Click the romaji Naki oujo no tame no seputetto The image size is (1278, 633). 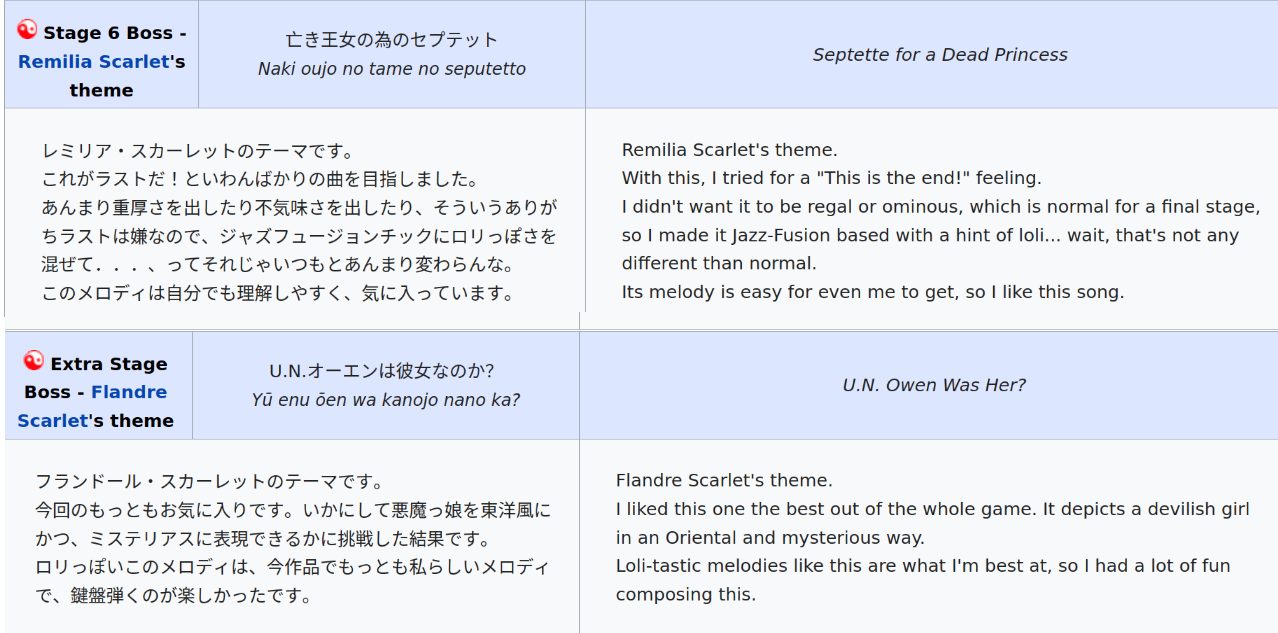click(x=392, y=69)
